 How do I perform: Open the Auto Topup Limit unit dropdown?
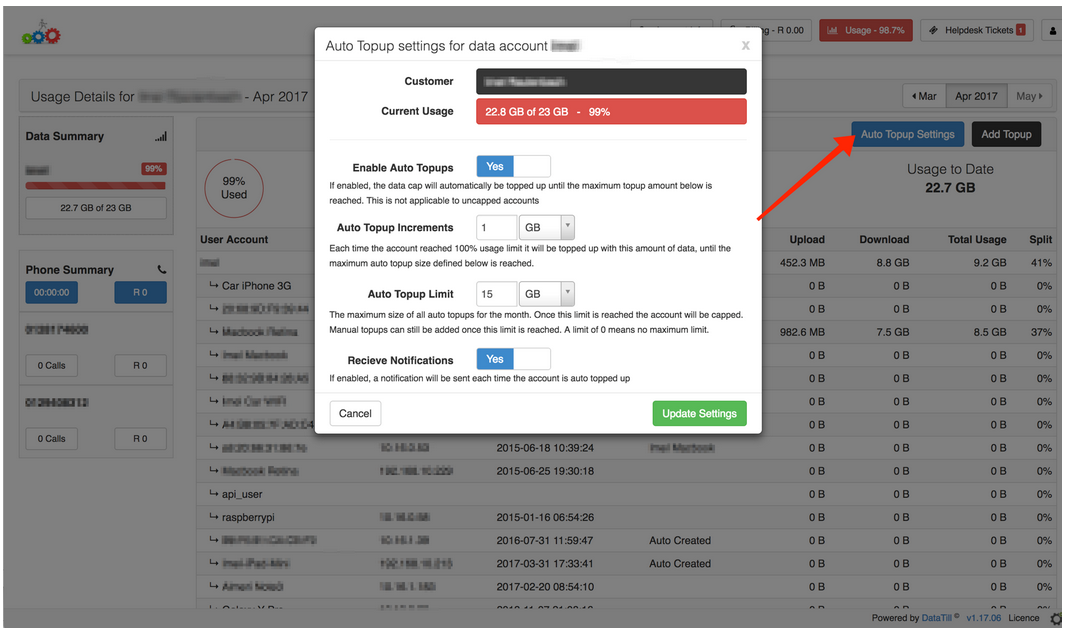[547, 294]
